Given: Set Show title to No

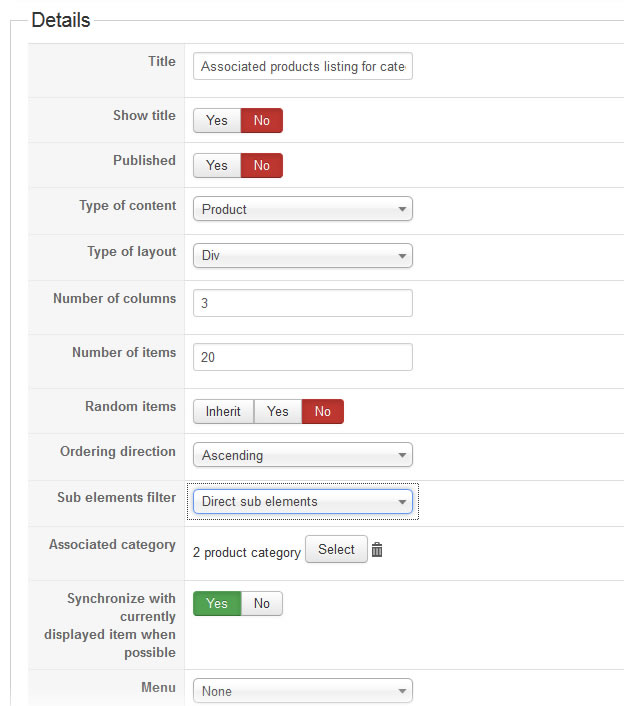Looking at the screenshot, I should click(262, 121).
